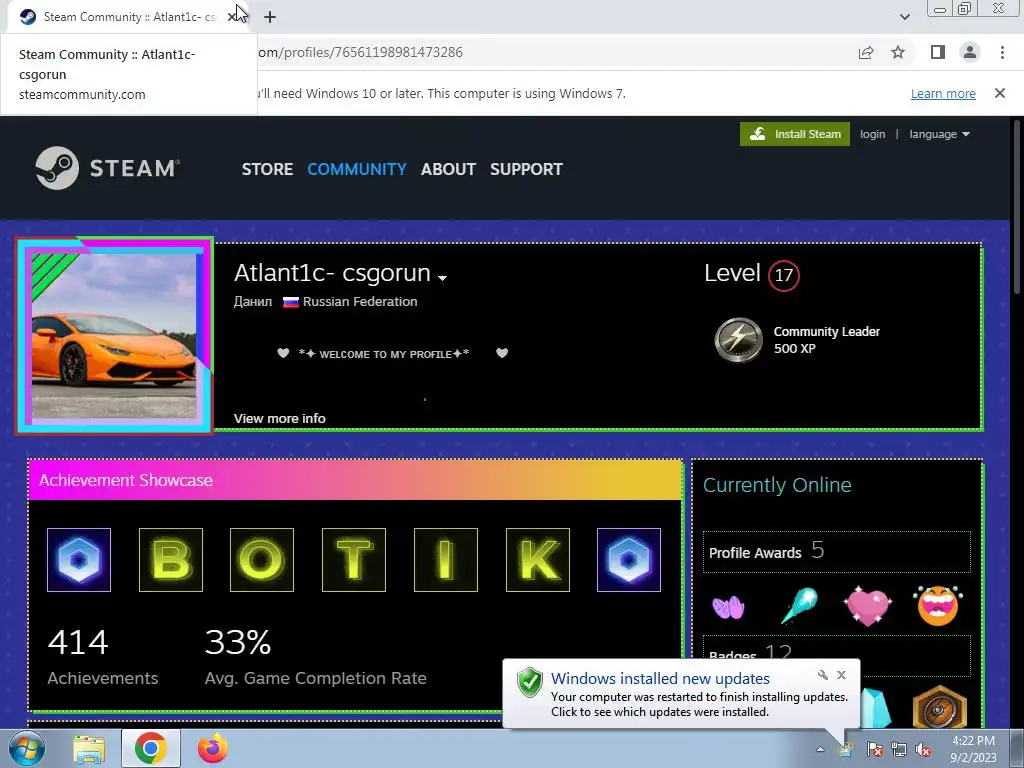Image resolution: width=1024 pixels, height=768 pixels.
Task: Click the Steam logo in header
Action: 108,168
